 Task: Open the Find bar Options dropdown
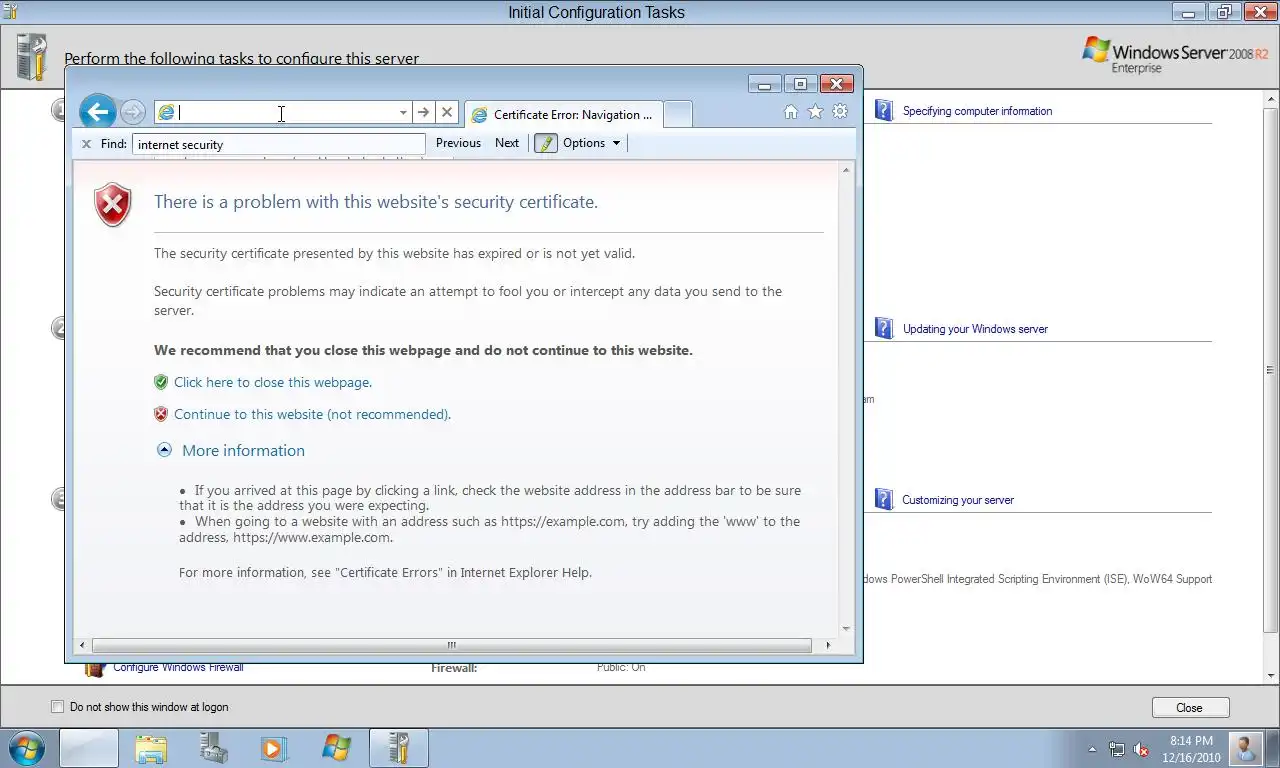click(x=591, y=143)
